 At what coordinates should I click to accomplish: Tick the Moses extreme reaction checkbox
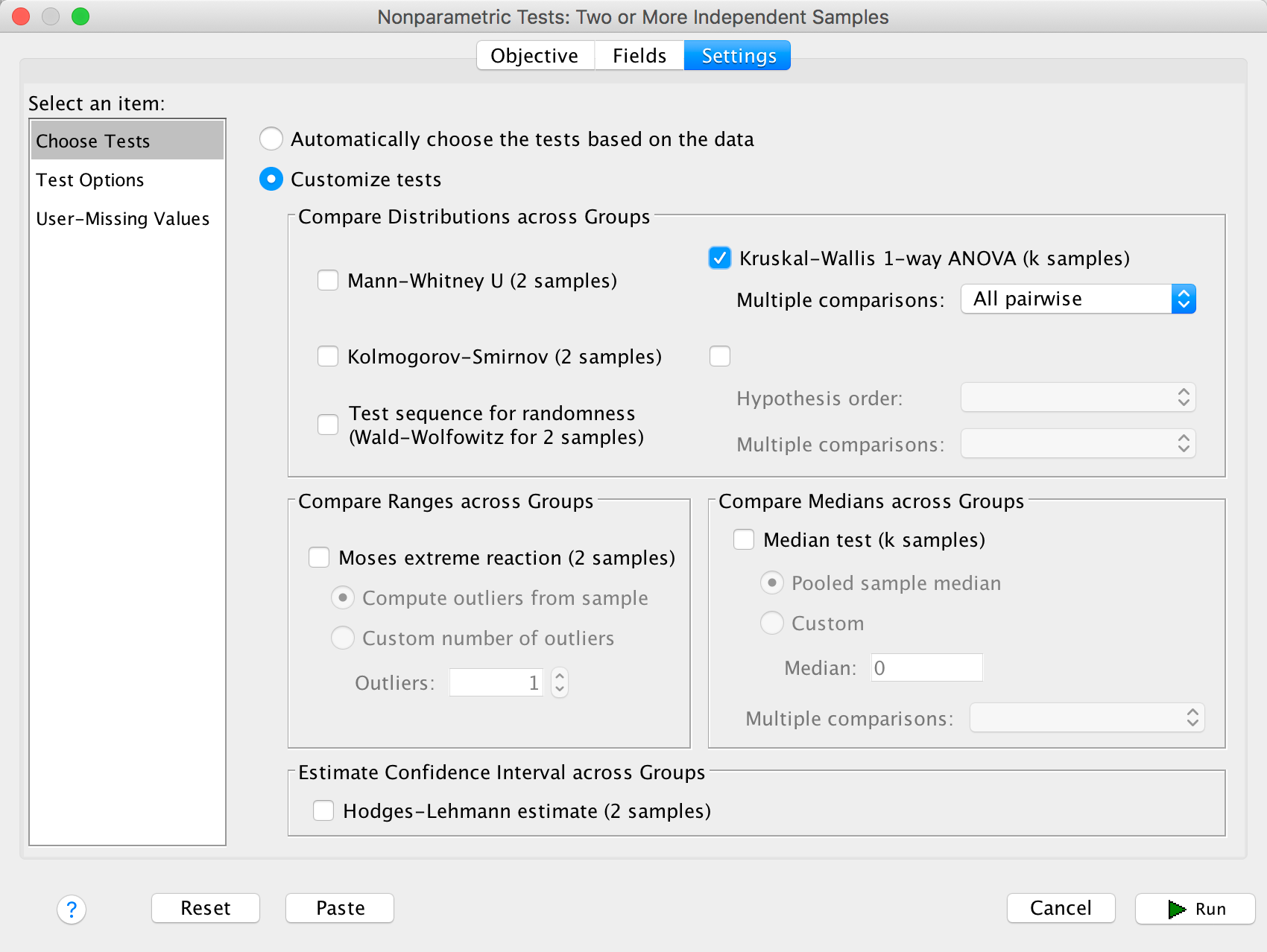point(319,558)
